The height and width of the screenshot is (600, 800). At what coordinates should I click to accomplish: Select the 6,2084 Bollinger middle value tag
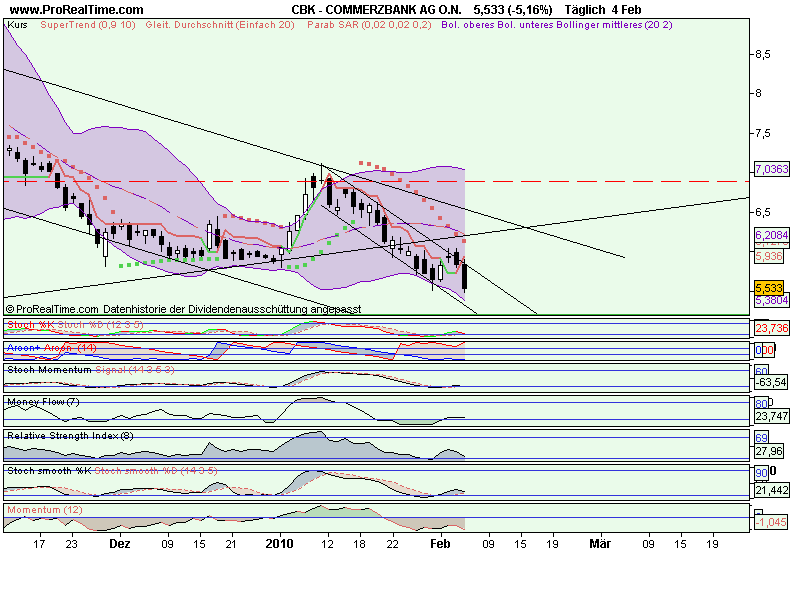click(772, 235)
